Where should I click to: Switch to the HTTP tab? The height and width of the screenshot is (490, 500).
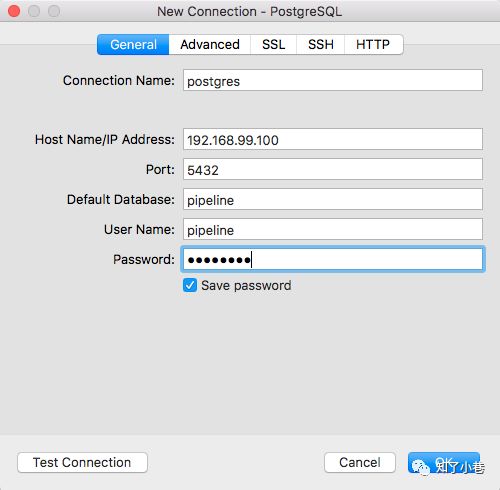click(373, 44)
